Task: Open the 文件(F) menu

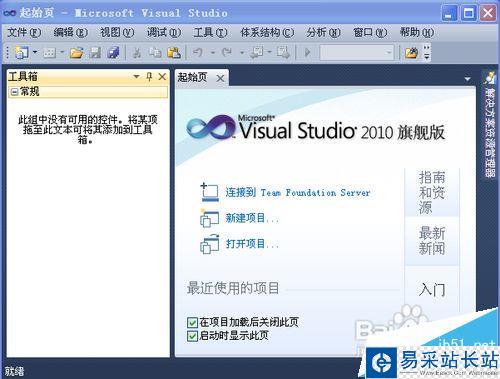Action: pyautogui.click(x=24, y=33)
